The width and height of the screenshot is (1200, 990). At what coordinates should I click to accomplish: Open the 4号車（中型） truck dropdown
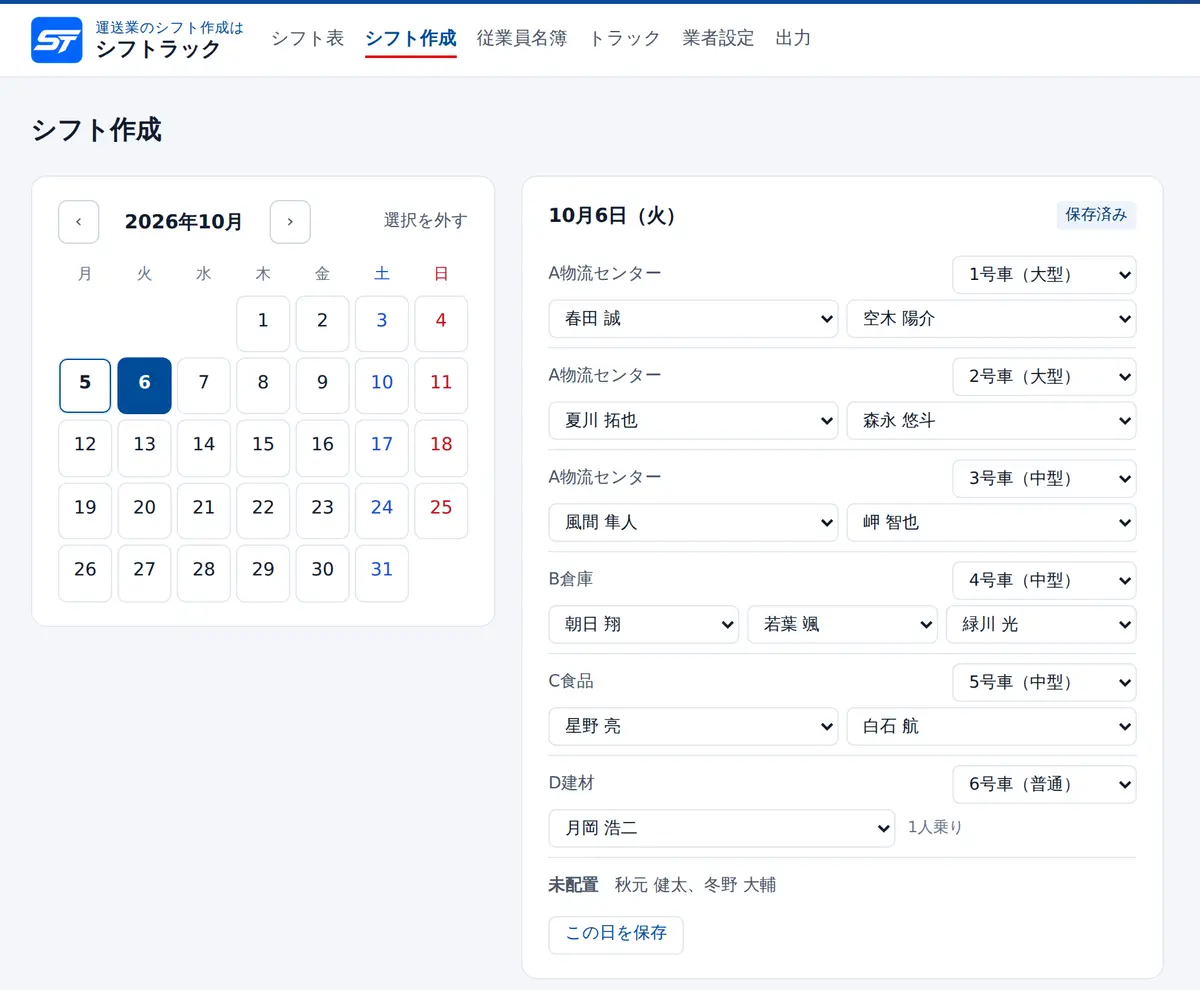coord(1044,581)
